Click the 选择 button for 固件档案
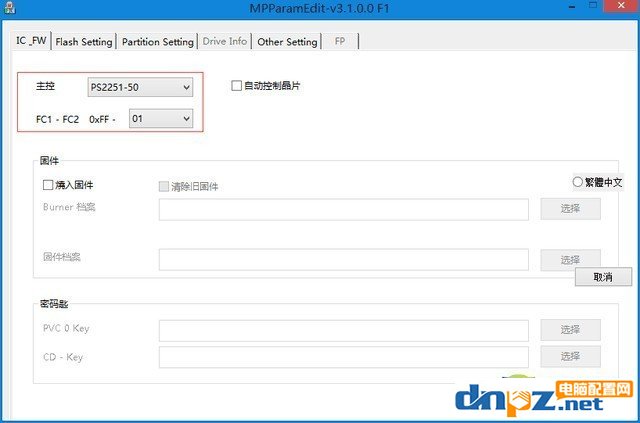This screenshot has width=640, height=423. 570,260
